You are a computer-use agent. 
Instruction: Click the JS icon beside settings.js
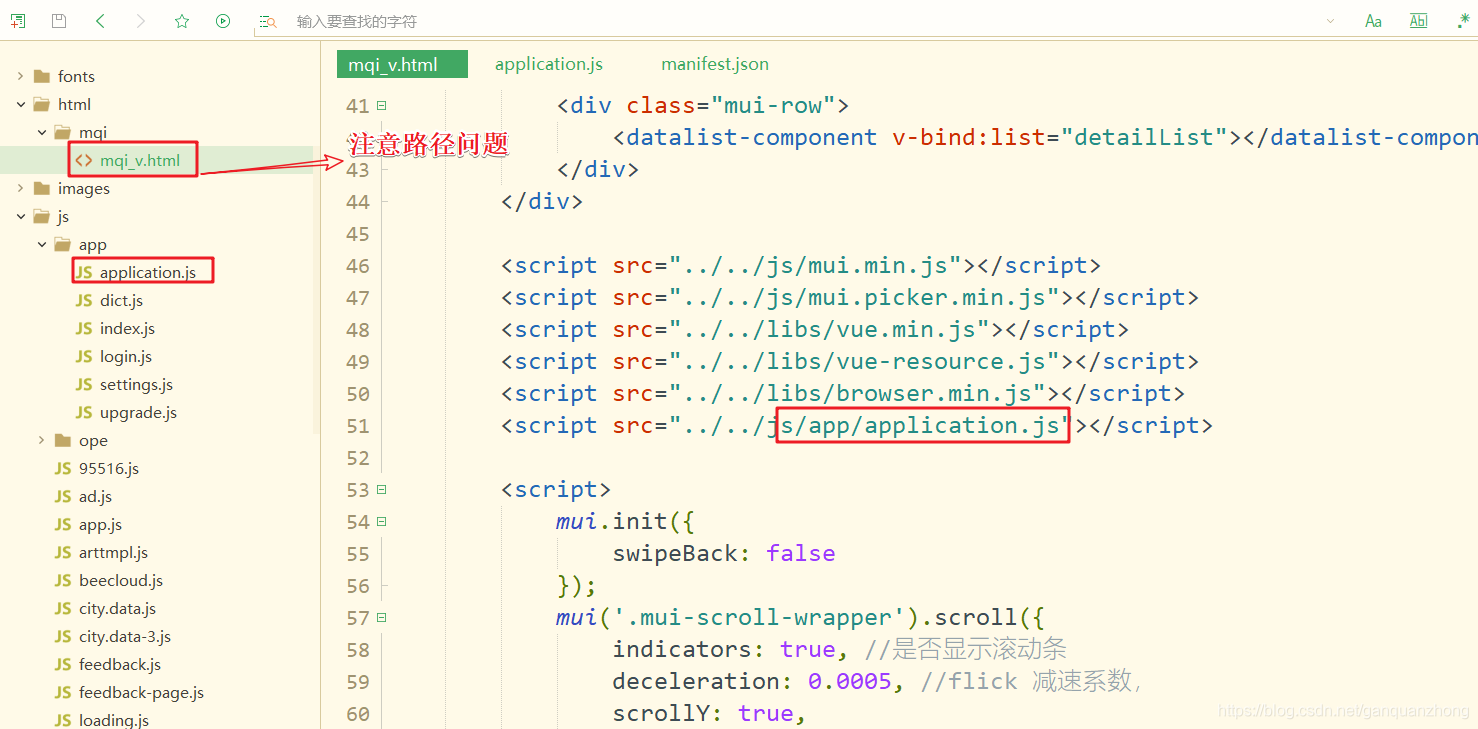pyautogui.click(x=84, y=384)
